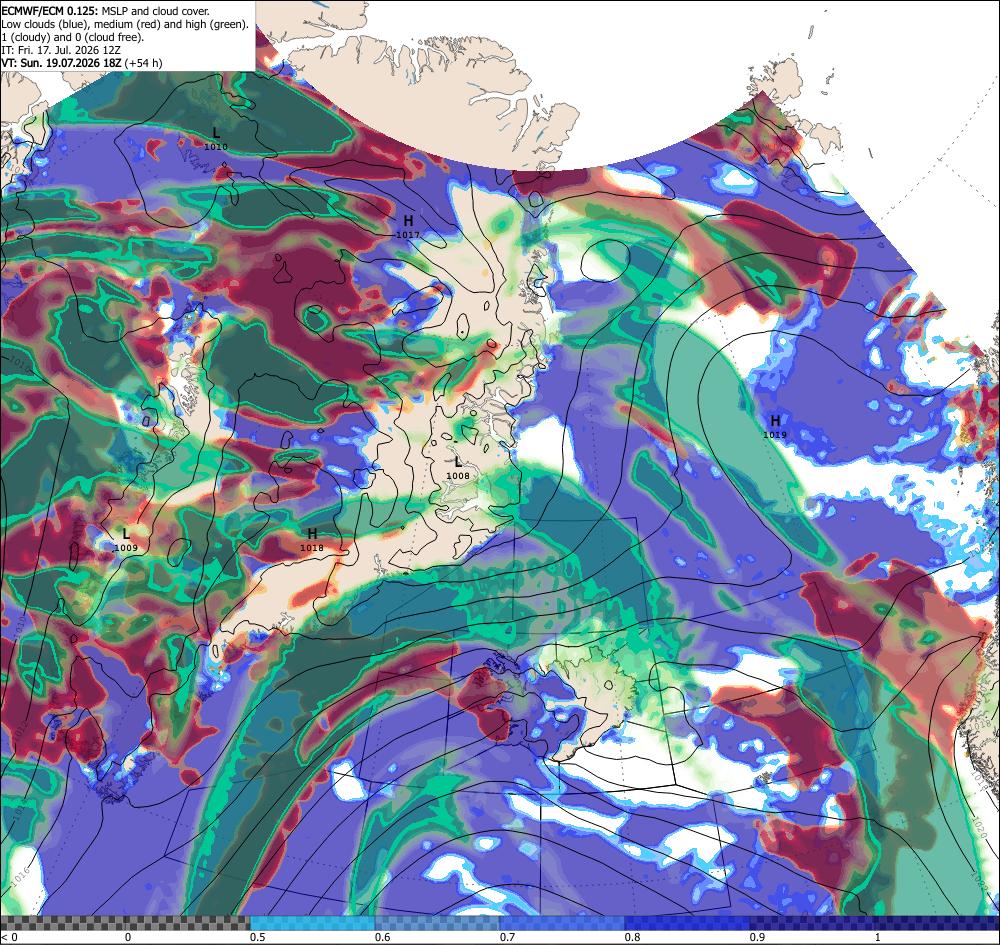The width and height of the screenshot is (1000, 945).
Task: Click the legend label '0.5'
Action: pos(257,937)
